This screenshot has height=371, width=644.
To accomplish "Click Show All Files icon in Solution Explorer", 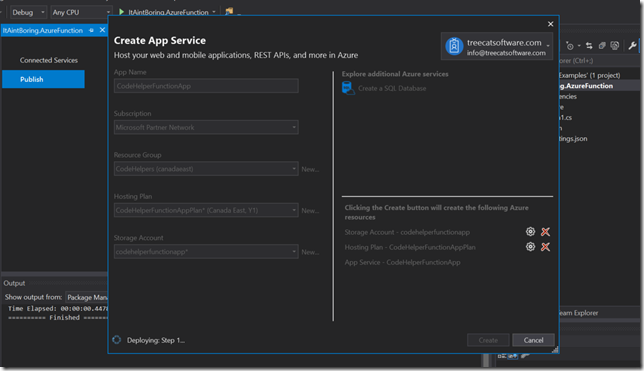I will tap(614, 46).
